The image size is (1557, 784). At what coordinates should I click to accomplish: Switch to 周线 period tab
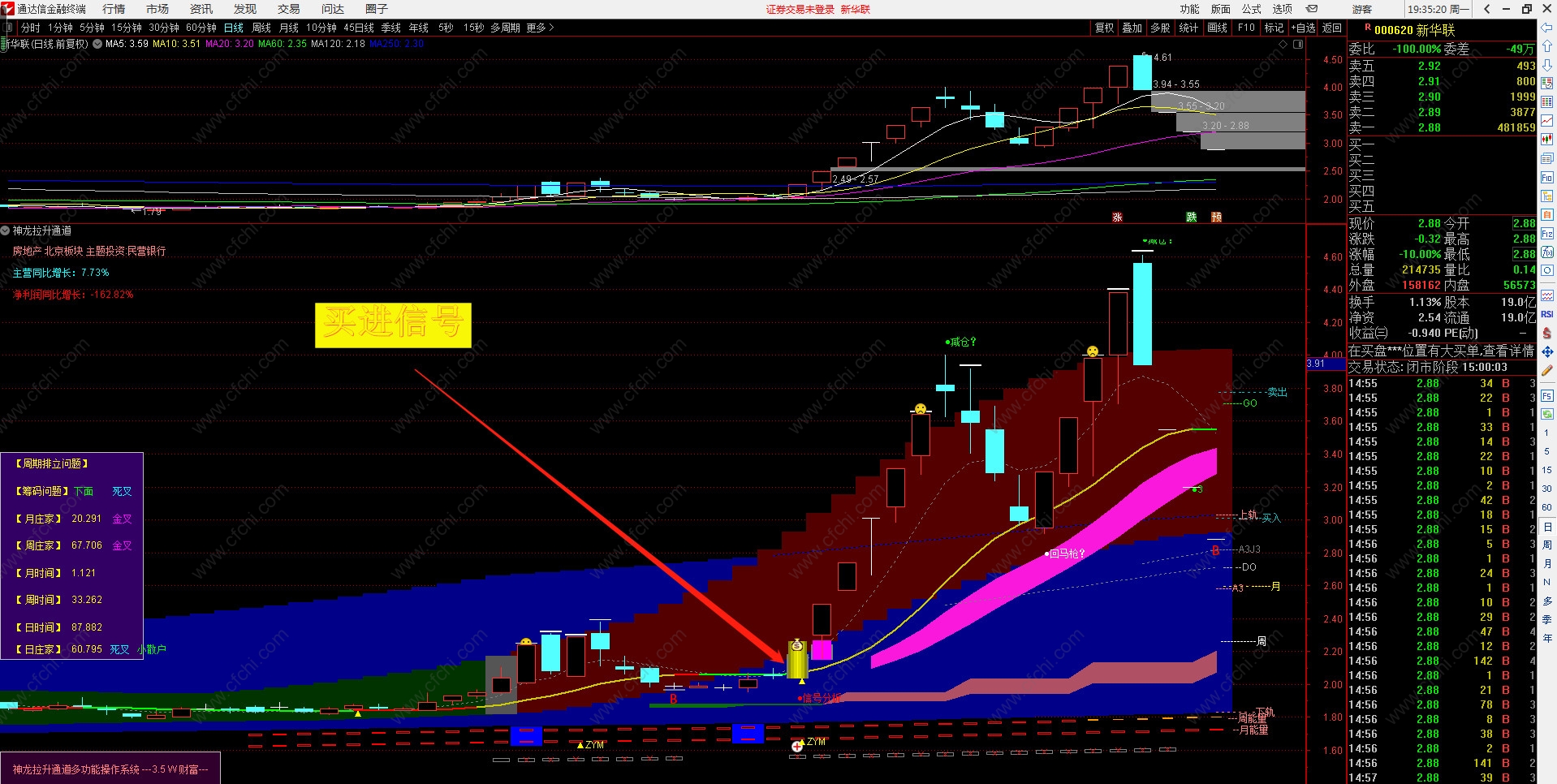click(x=261, y=28)
